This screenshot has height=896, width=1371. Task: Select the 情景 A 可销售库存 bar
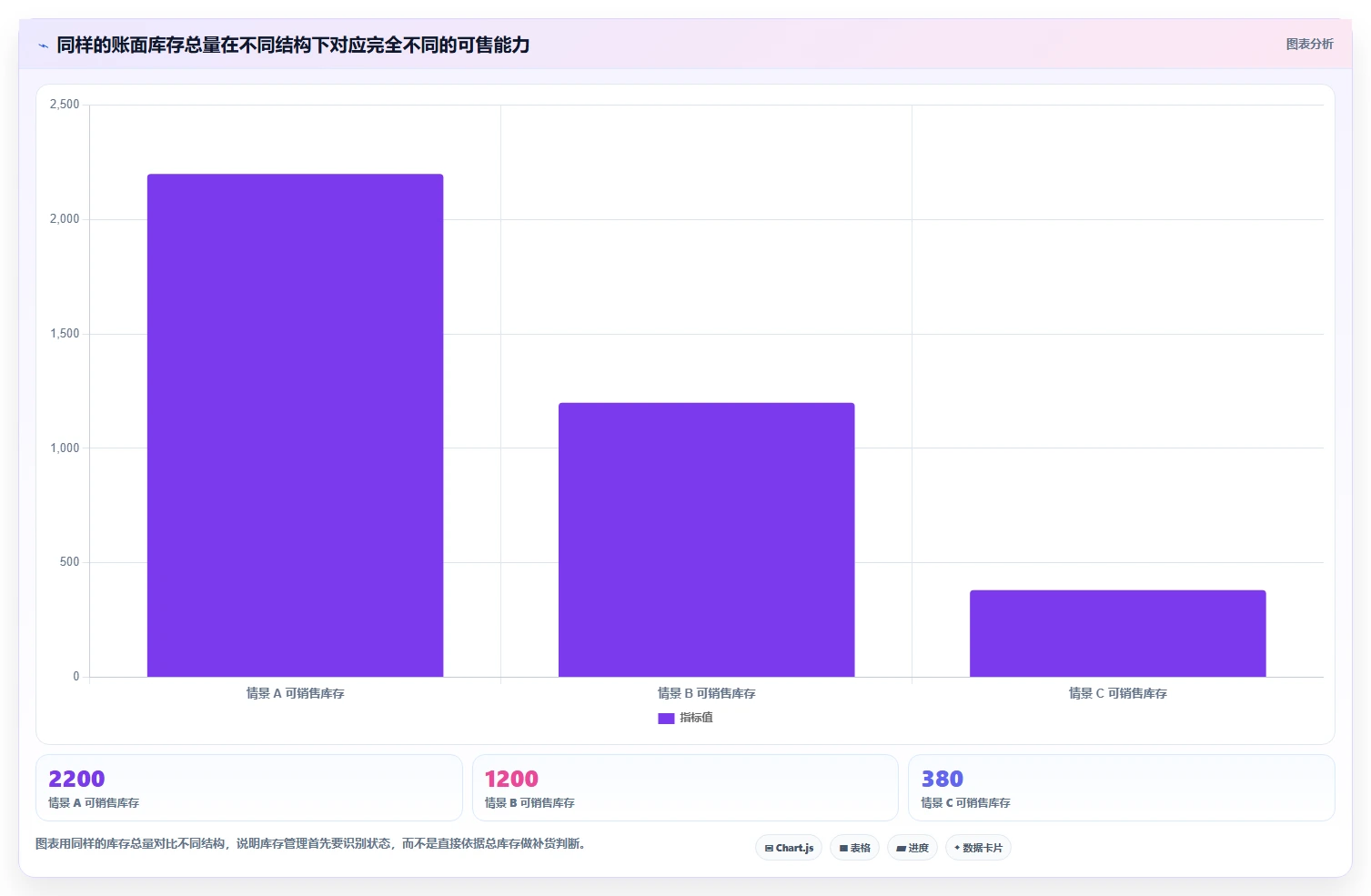tap(295, 426)
